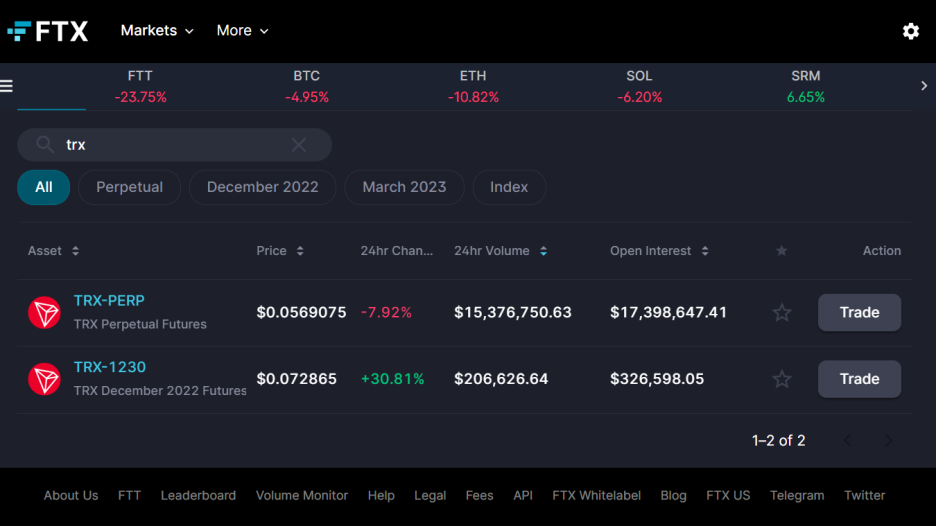Clear the trx search text
Viewport: 936px width, 526px height.
tap(298, 144)
